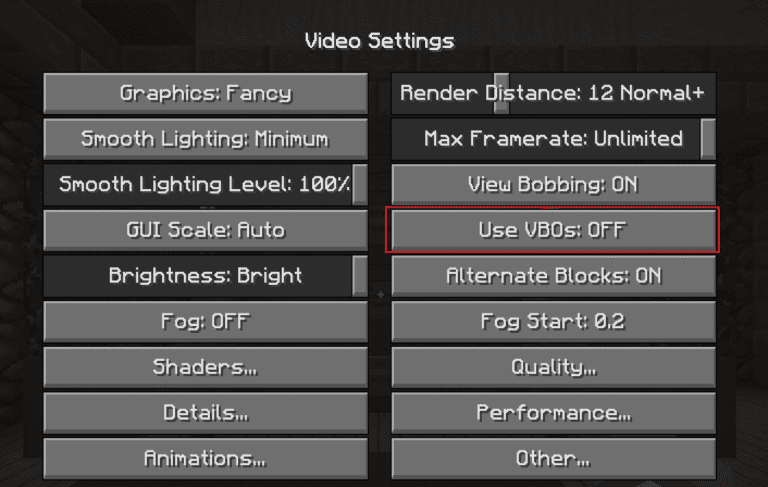Change the GUI Scale: Auto setting
This screenshot has width=768, height=487.
pos(205,230)
